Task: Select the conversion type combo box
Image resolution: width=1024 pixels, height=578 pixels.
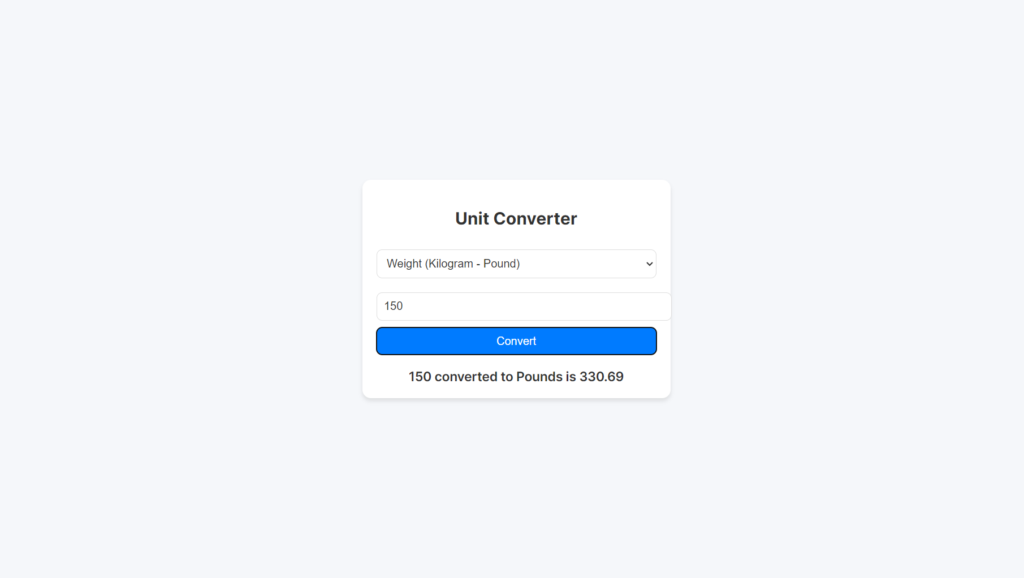Action: pos(516,264)
